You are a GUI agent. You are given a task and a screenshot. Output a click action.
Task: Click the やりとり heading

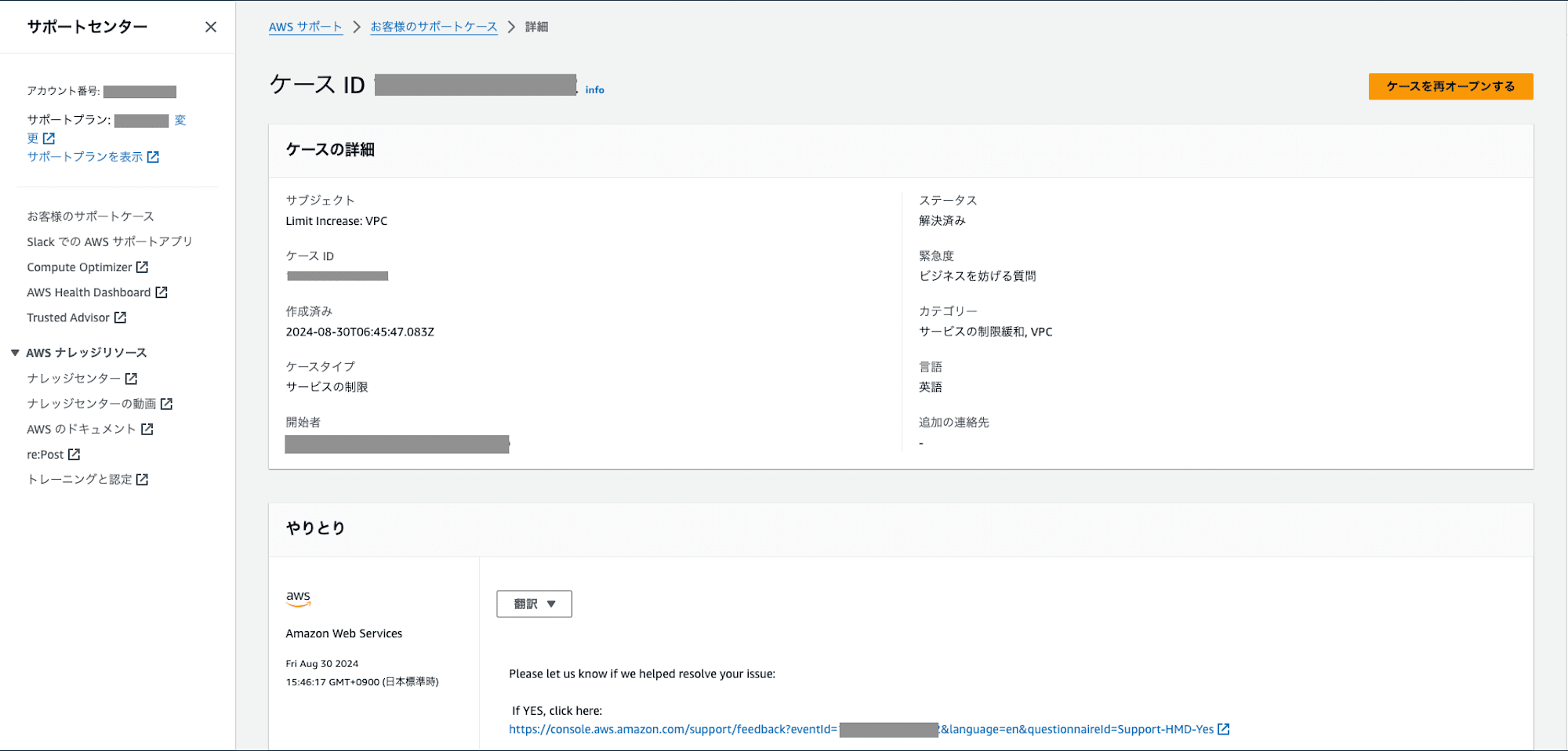tap(315, 528)
